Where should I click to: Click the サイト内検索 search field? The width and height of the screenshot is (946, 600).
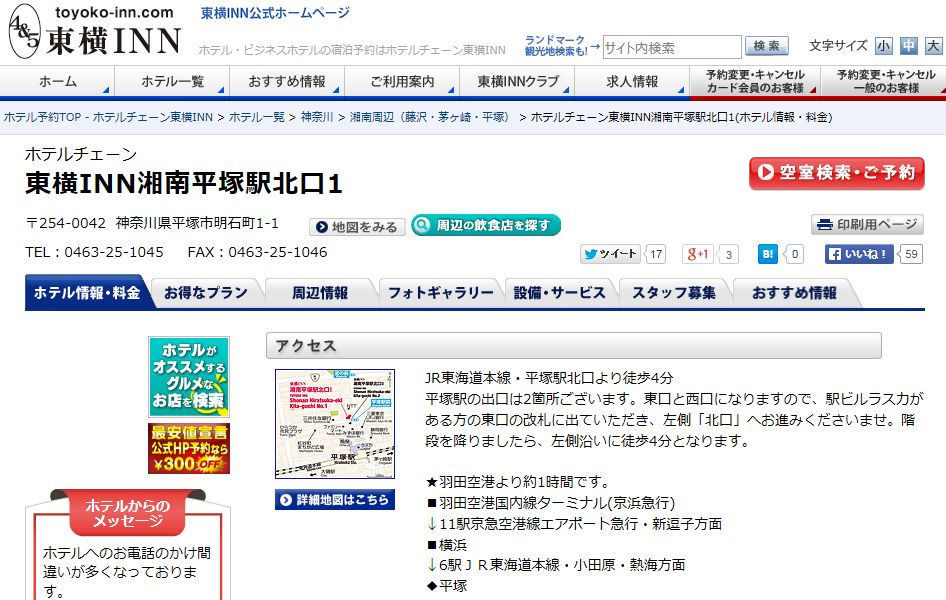click(672, 47)
